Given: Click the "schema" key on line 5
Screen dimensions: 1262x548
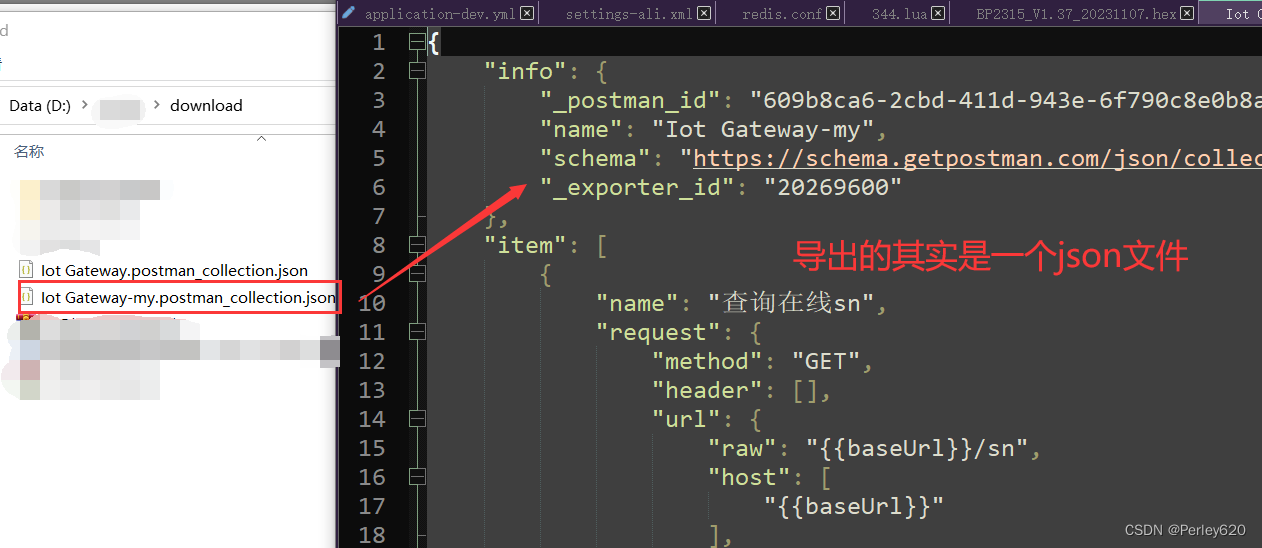Looking at the screenshot, I should [x=595, y=158].
